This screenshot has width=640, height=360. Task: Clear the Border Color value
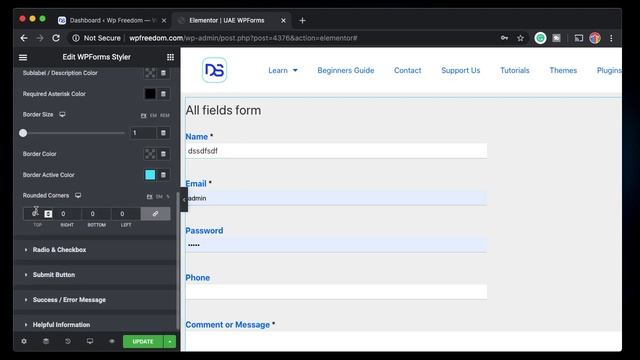163,154
